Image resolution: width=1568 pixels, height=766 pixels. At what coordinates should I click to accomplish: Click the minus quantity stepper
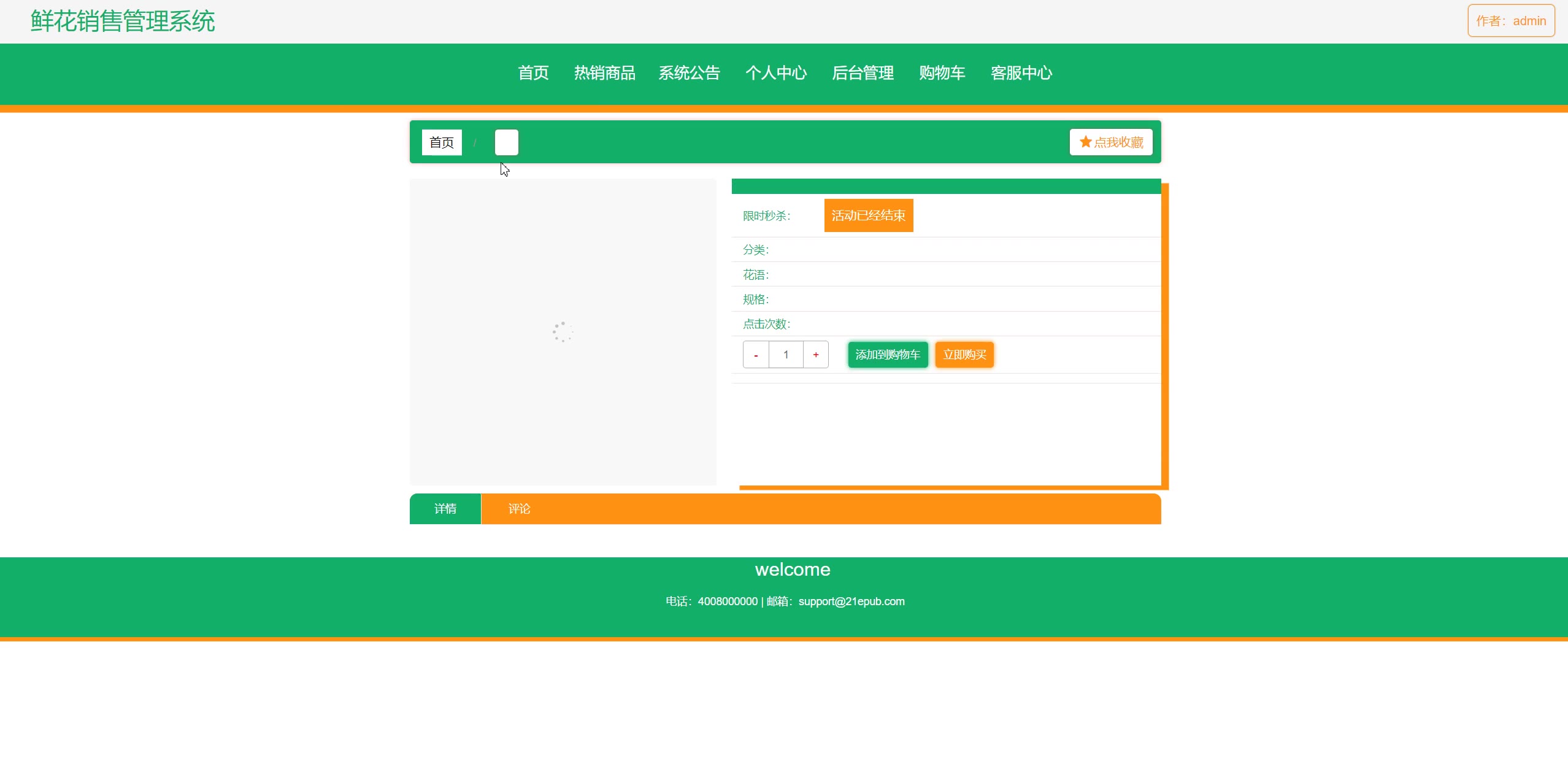(756, 355)
